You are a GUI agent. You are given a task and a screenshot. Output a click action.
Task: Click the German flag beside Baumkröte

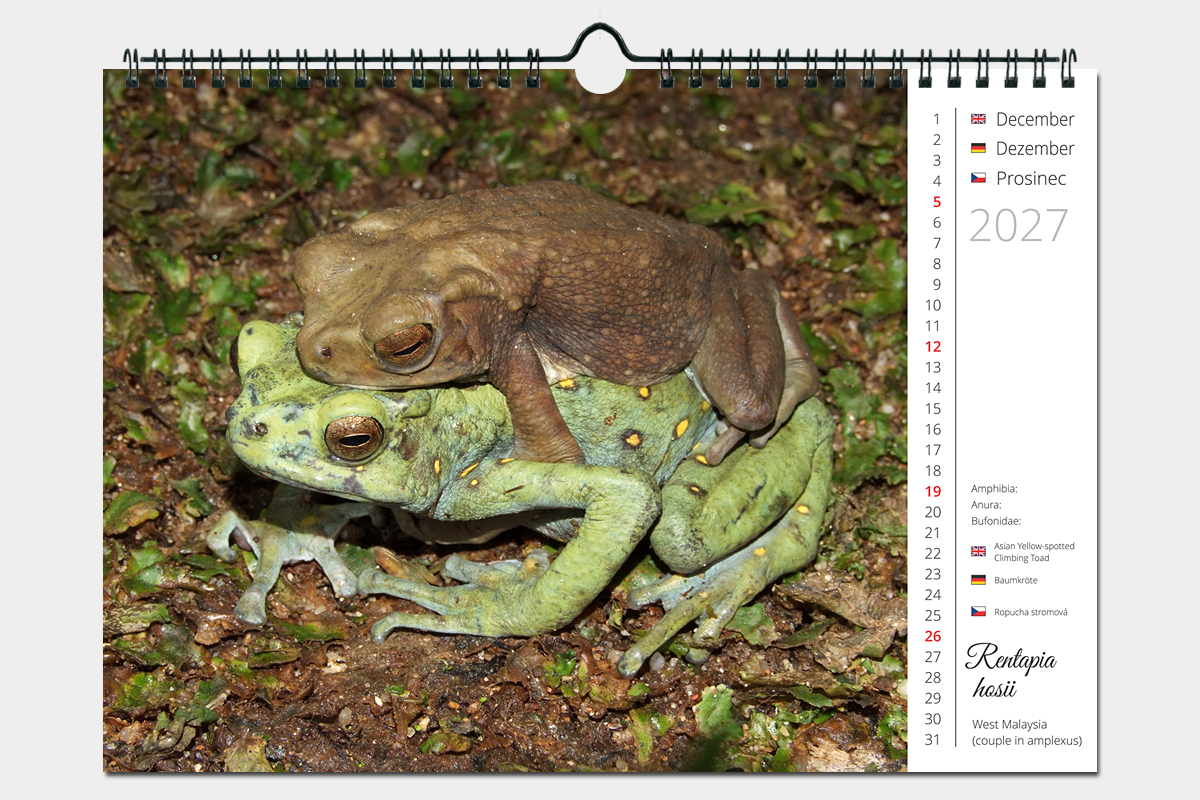click(x=978, y=580)
